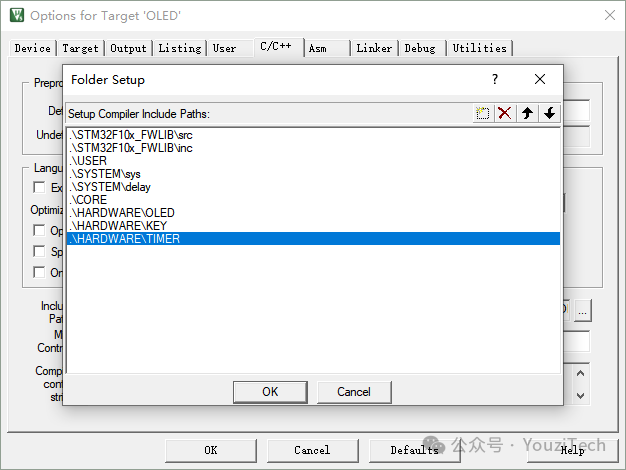Move selected path up with arrow

point(527,113)
